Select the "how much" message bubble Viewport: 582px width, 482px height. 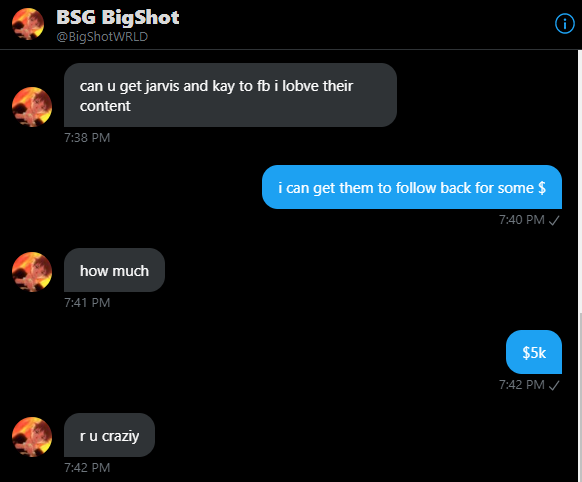tap(114, 270)
